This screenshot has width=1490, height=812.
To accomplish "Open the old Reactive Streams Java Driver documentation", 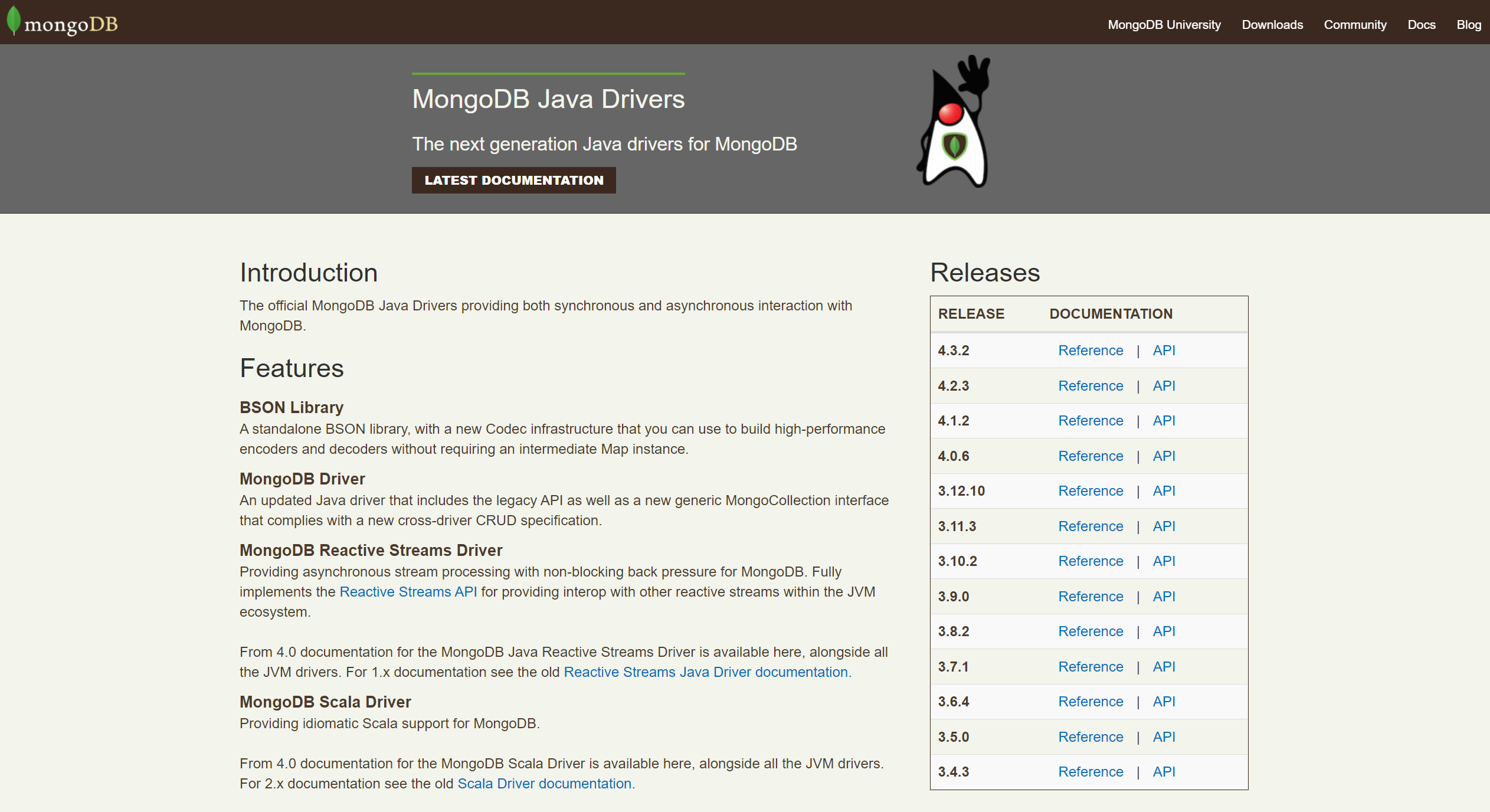I will click(x=707, y=672).
